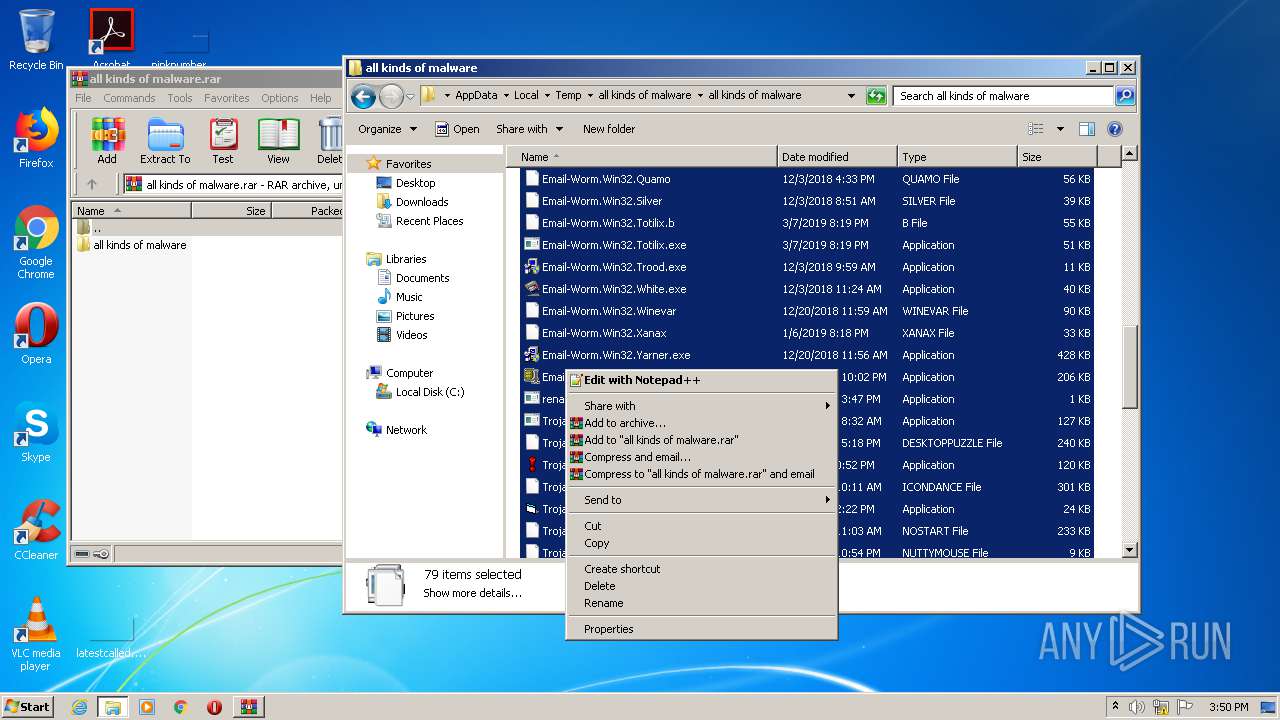Open the Start menu
The width and height of the screenshot is (1280, 720).
[x=28, y=707]
